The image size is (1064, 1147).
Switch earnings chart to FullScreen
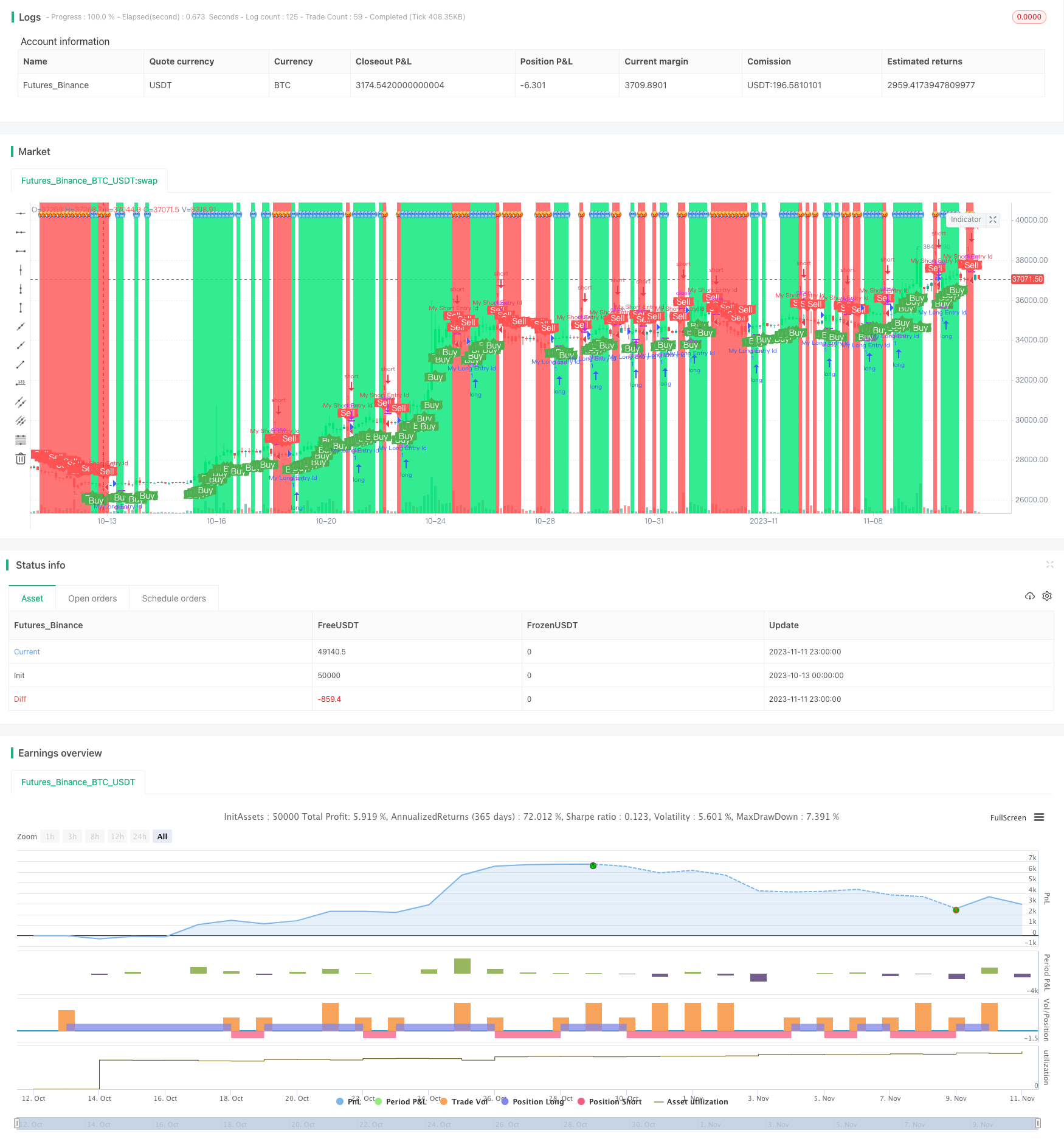(x=1008, y=817)
